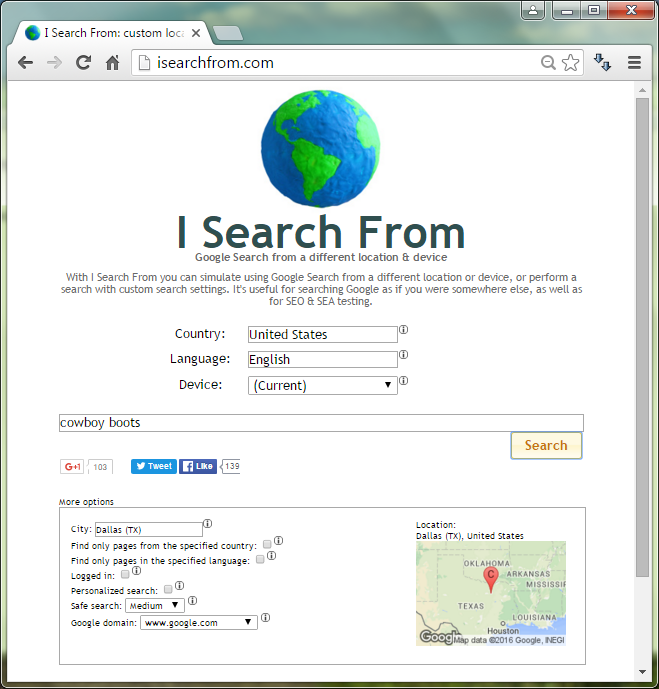Close the I Search From tab

click(196, 33)
